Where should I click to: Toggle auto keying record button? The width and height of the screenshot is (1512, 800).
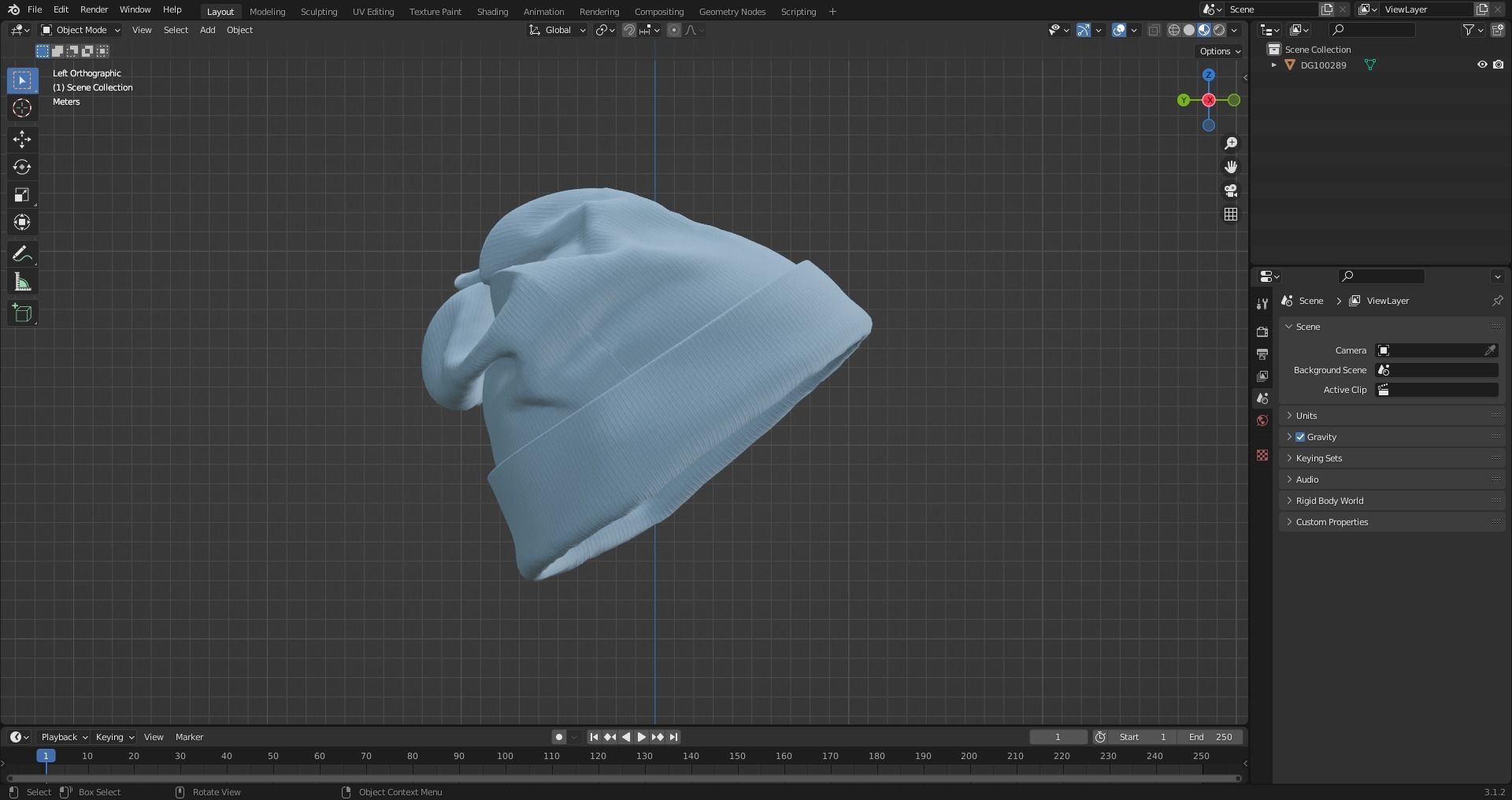[559, 737]
